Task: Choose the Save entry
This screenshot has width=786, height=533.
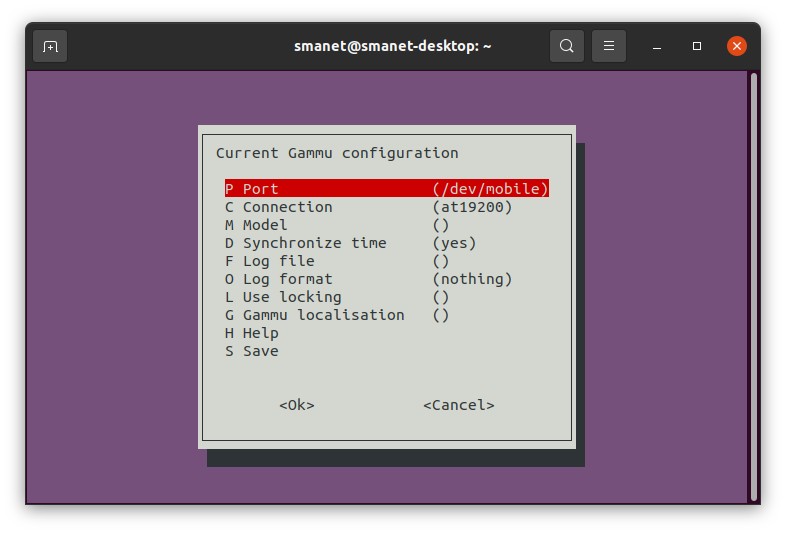Action: (386, 351)
